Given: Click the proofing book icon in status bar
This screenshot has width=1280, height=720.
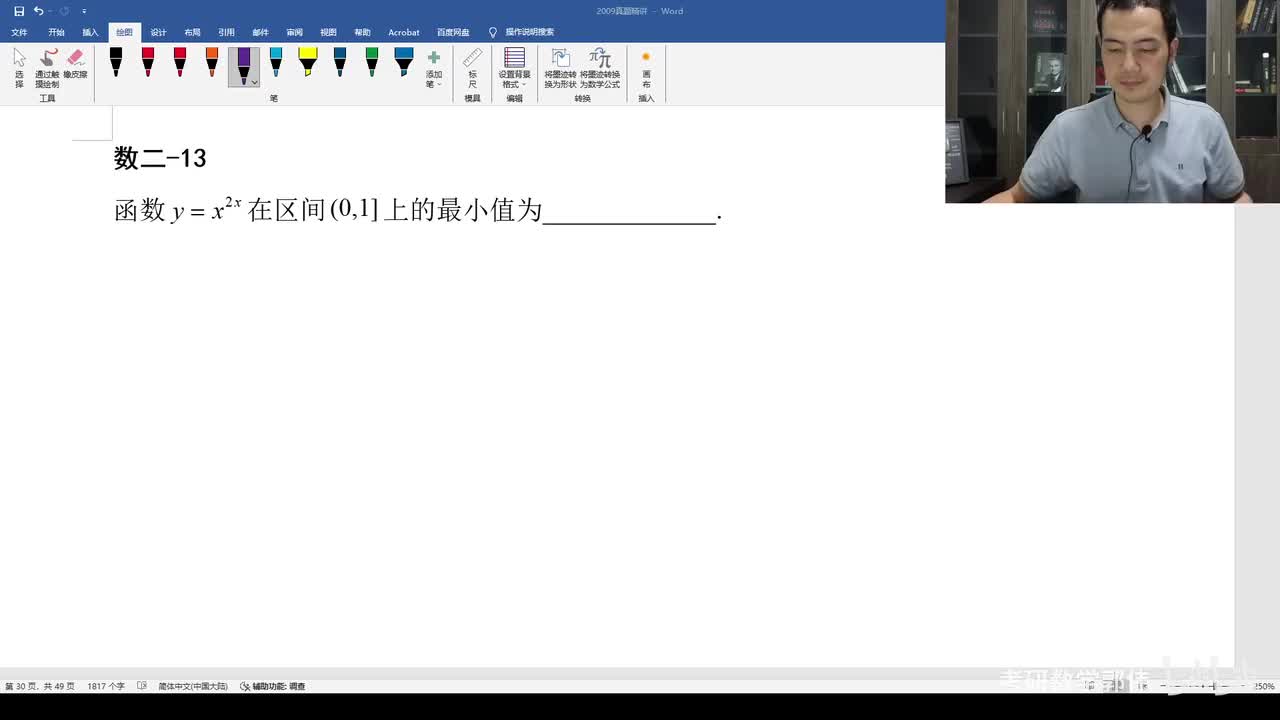Looking at the screenshot, I should coord(142,686).
